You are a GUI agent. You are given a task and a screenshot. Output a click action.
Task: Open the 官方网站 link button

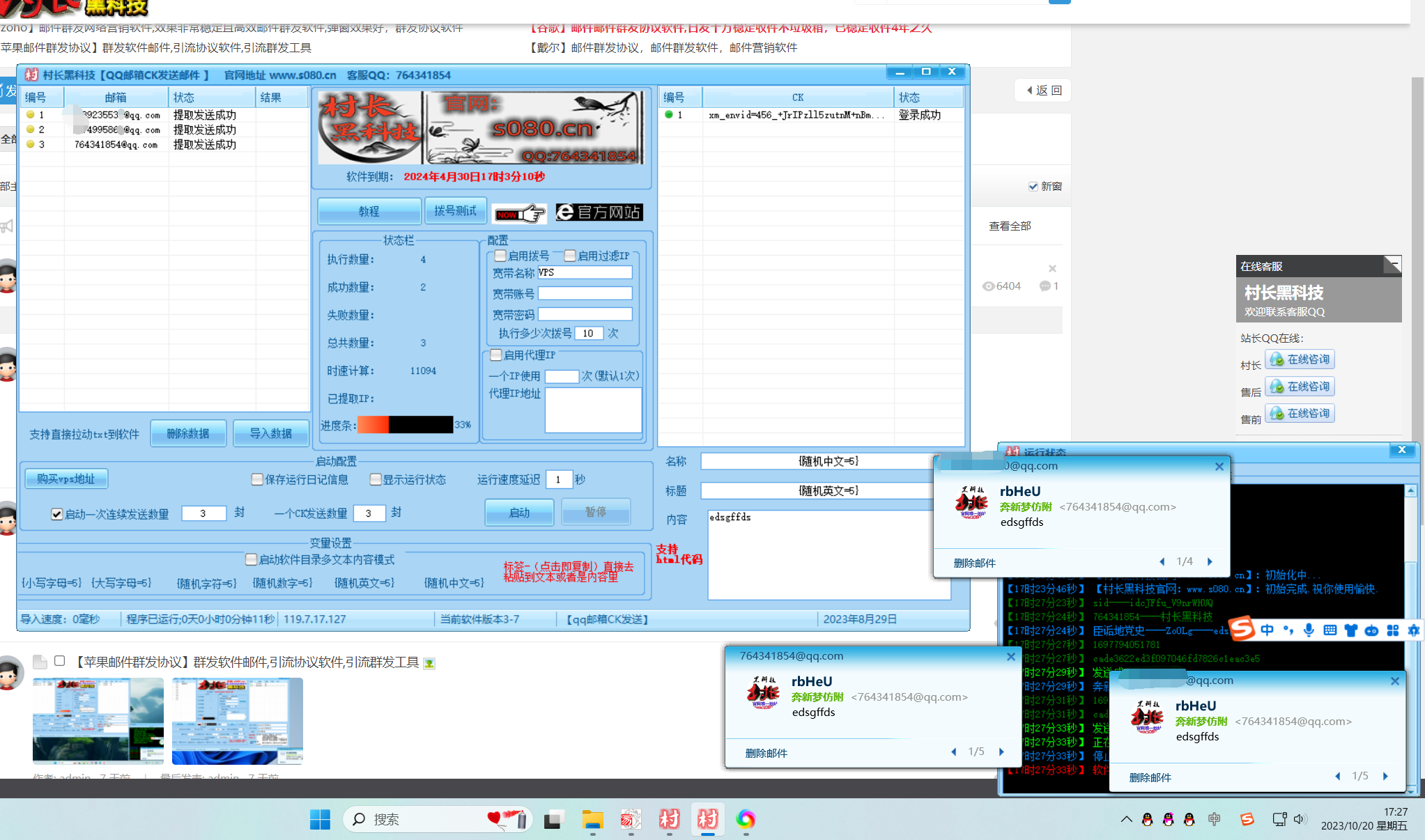pyautogui.click(x=599, y=212)
